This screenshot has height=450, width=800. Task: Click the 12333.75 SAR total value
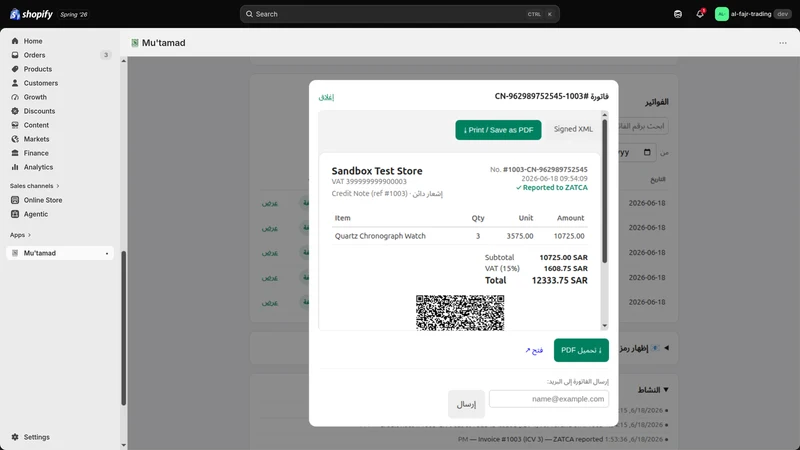point(559,281)
